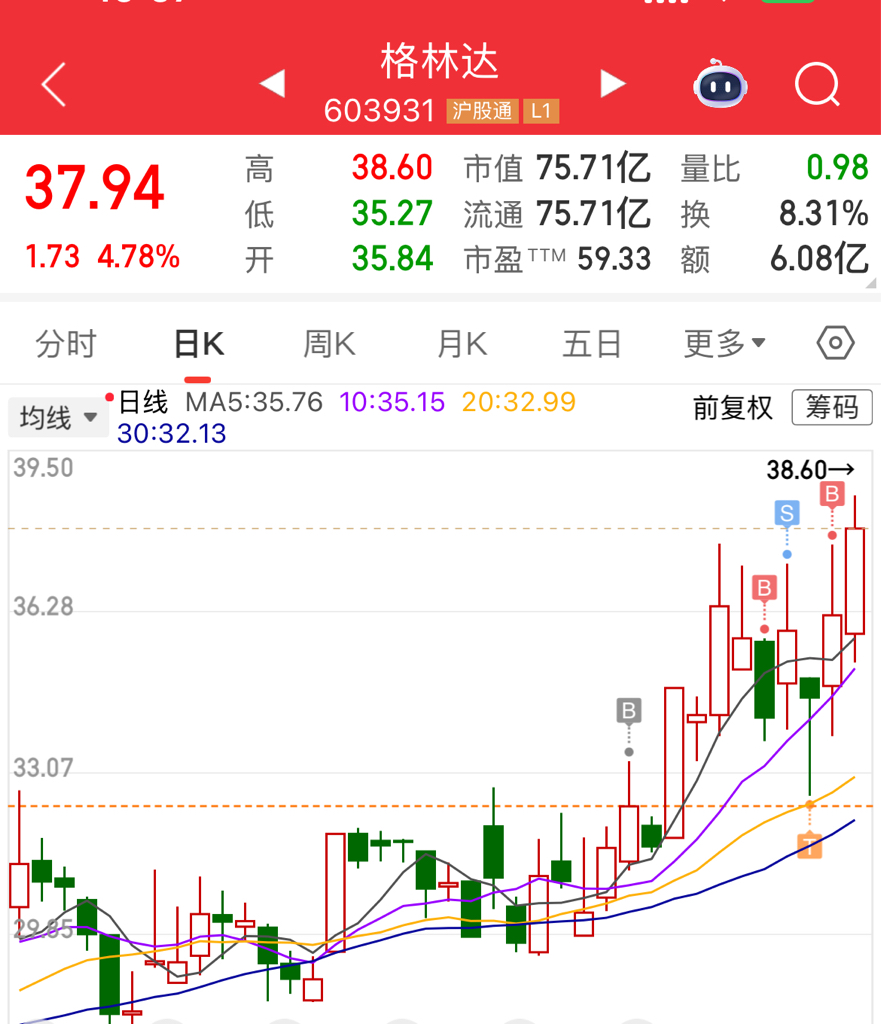Switch to 月K tab

(x=462, y=344)
